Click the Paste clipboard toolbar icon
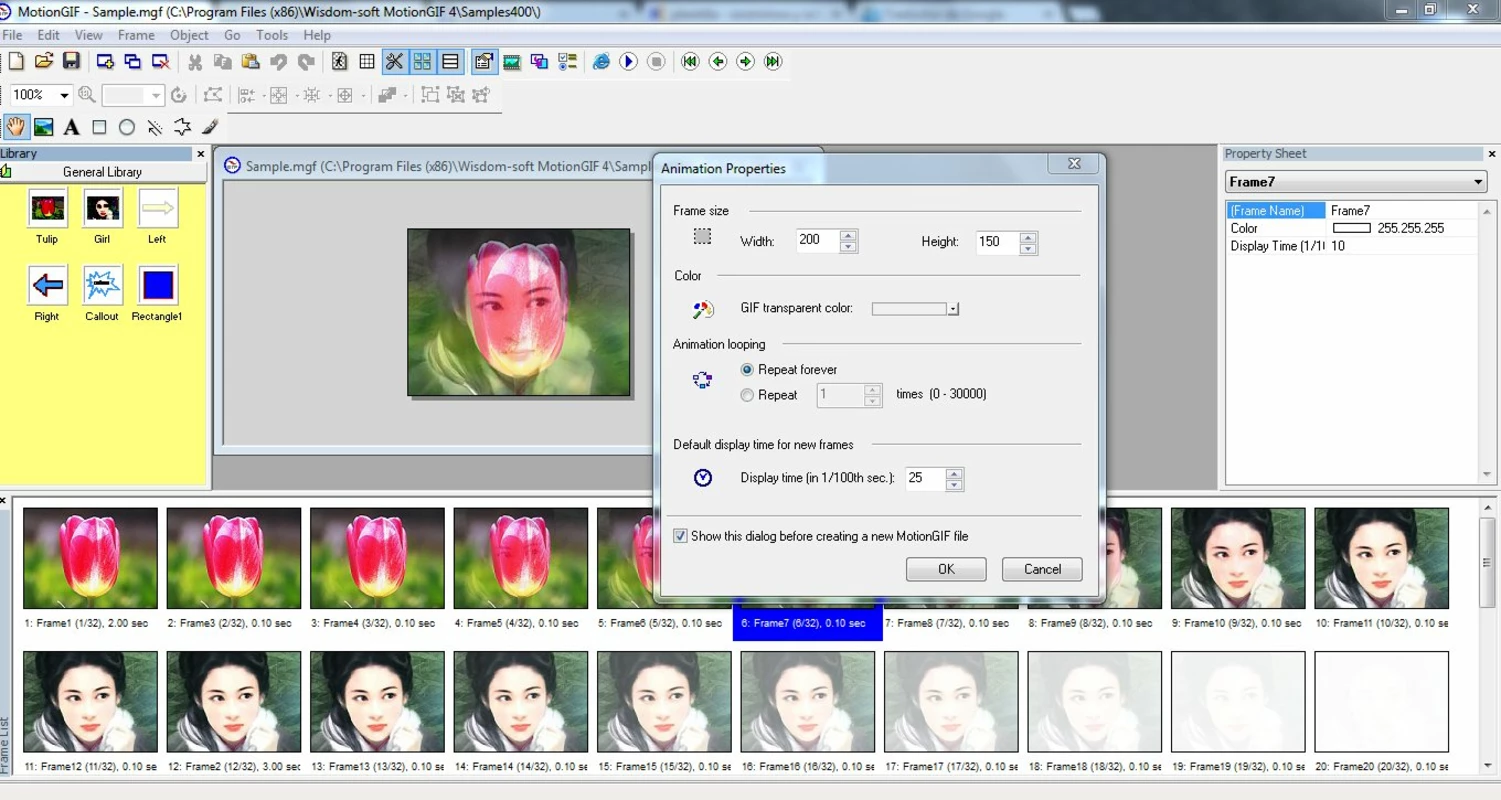 tap(250, 62)
